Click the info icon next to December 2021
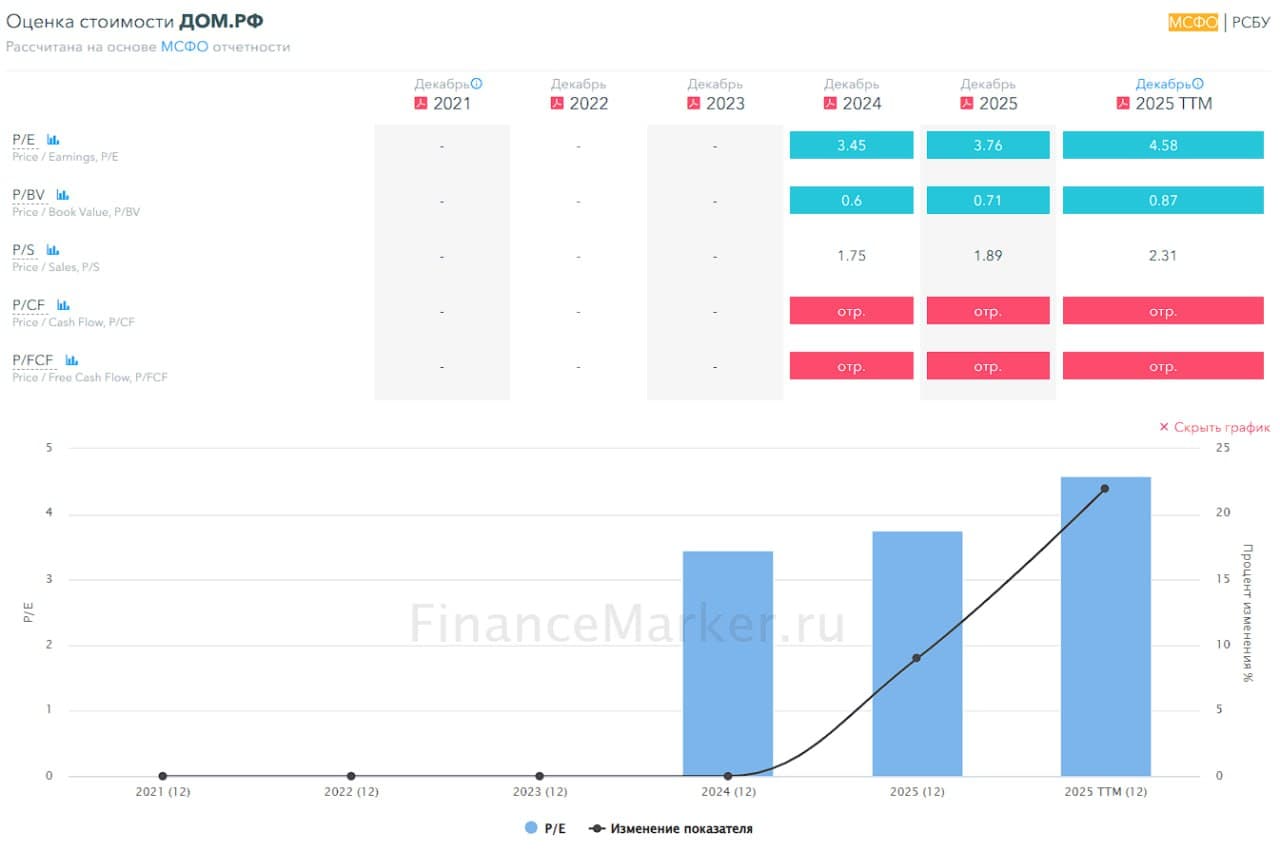Image resolution: width=1280 pixels, height=851 pixels. pyautogui.click(x=477, y=84)
